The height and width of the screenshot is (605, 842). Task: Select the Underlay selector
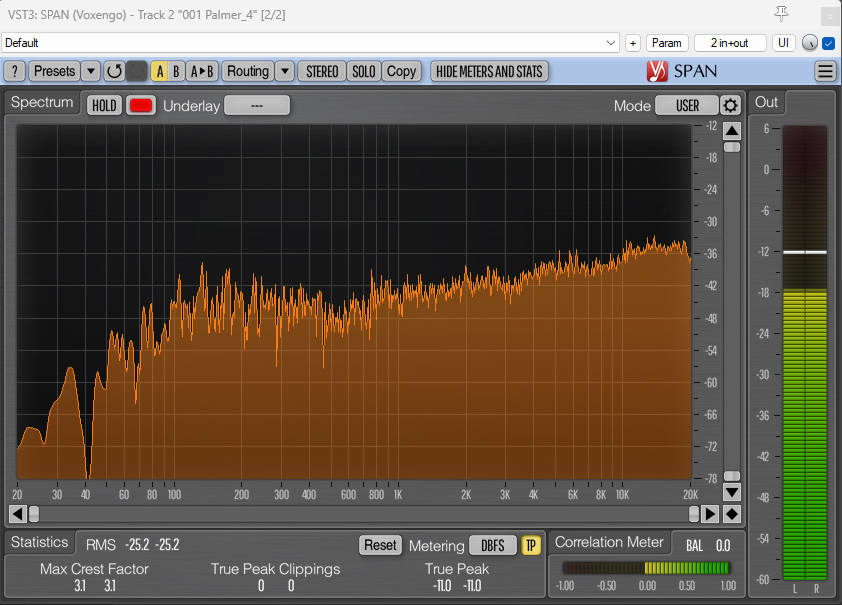pyautogui.click(x=257, y=105)
